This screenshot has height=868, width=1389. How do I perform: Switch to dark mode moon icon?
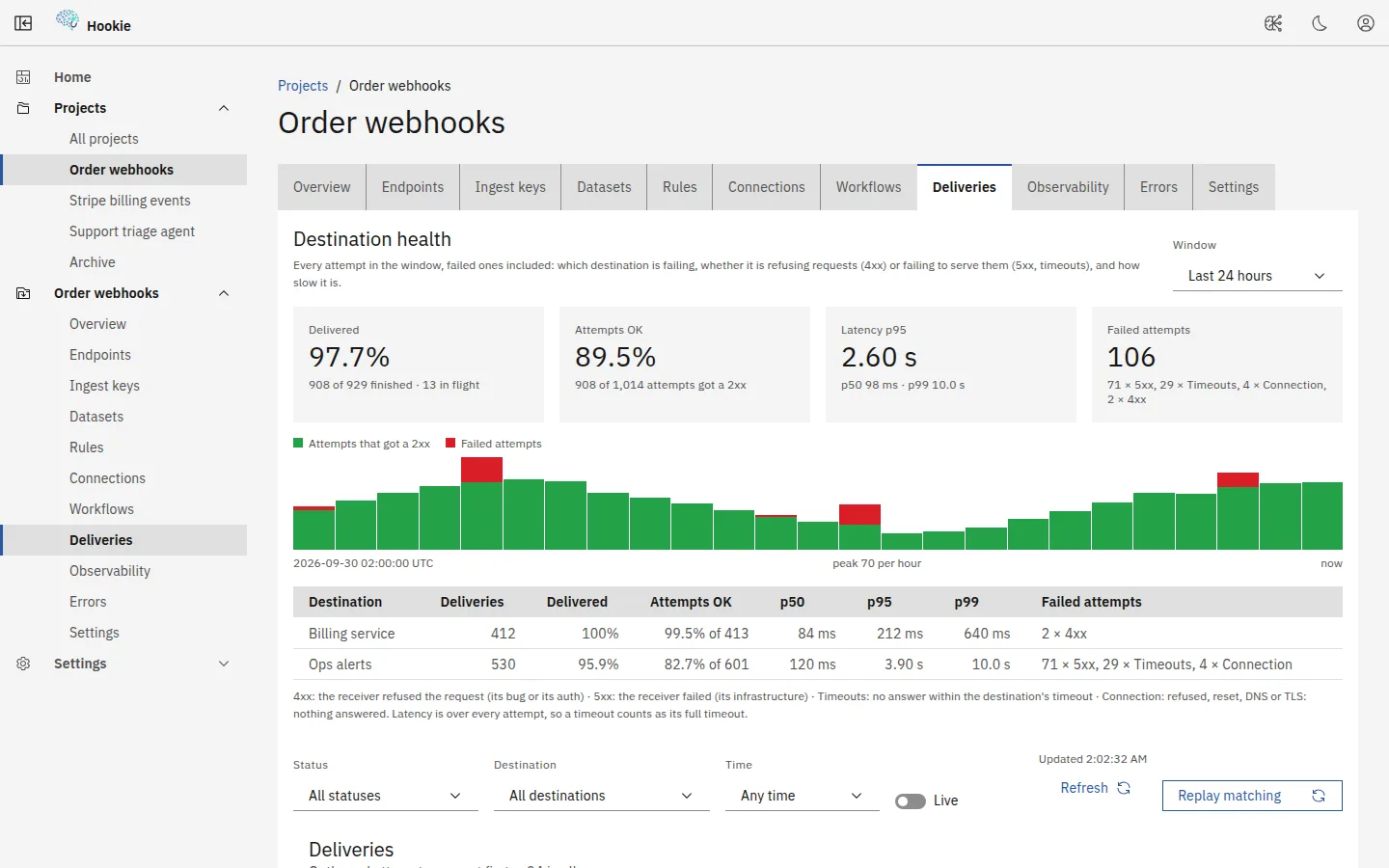(1320, 23)
